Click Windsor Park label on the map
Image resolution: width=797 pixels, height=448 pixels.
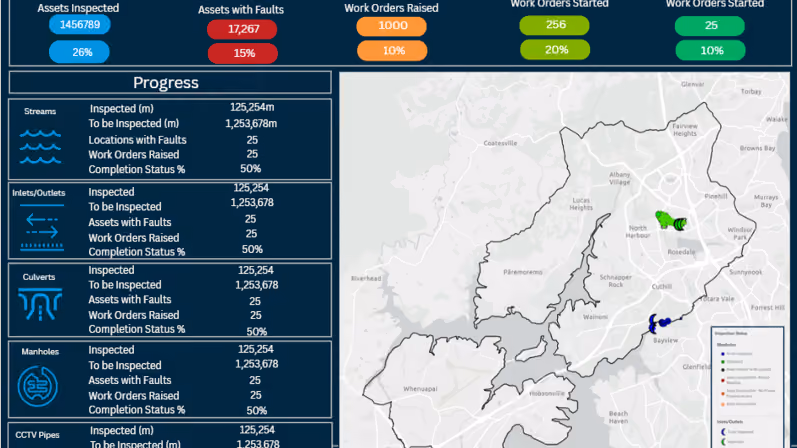740,234
